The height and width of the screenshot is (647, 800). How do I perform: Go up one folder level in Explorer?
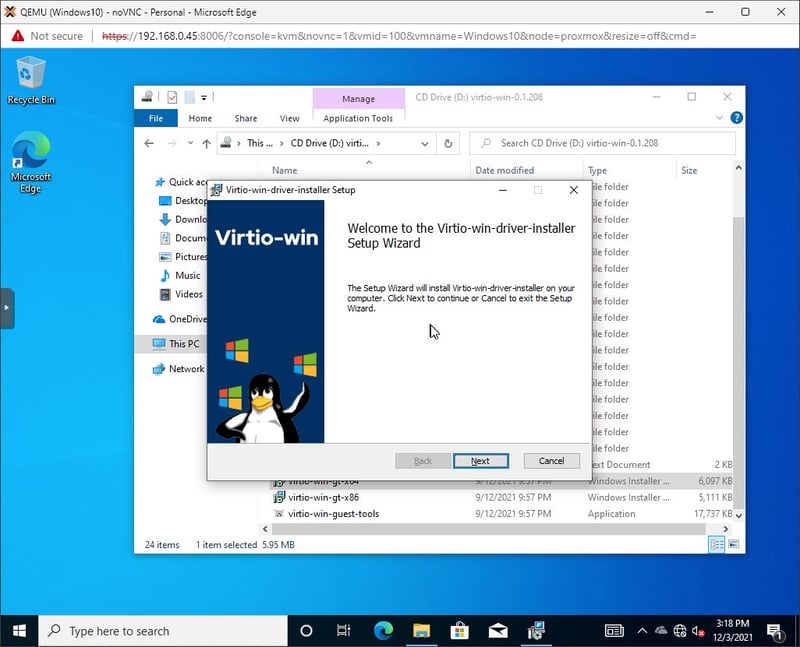[207, 143]
